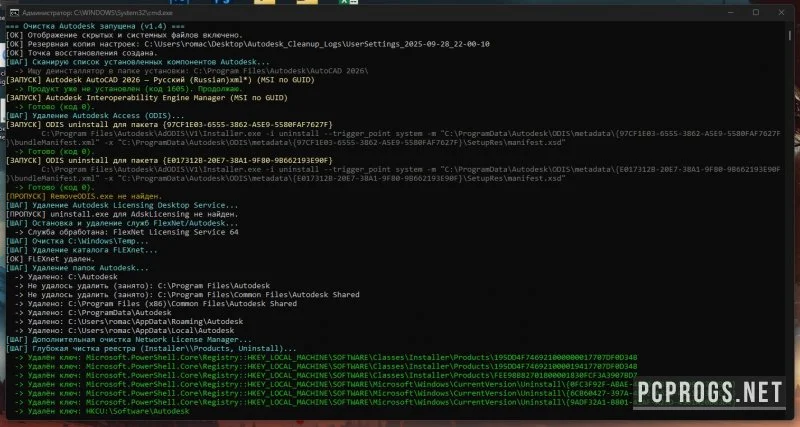The width and height of the screenshot is (800, 427).
Task: Click the 'Глубокая чистка реестра' step line
Action: pyautogui.click(x=151, y=348)
